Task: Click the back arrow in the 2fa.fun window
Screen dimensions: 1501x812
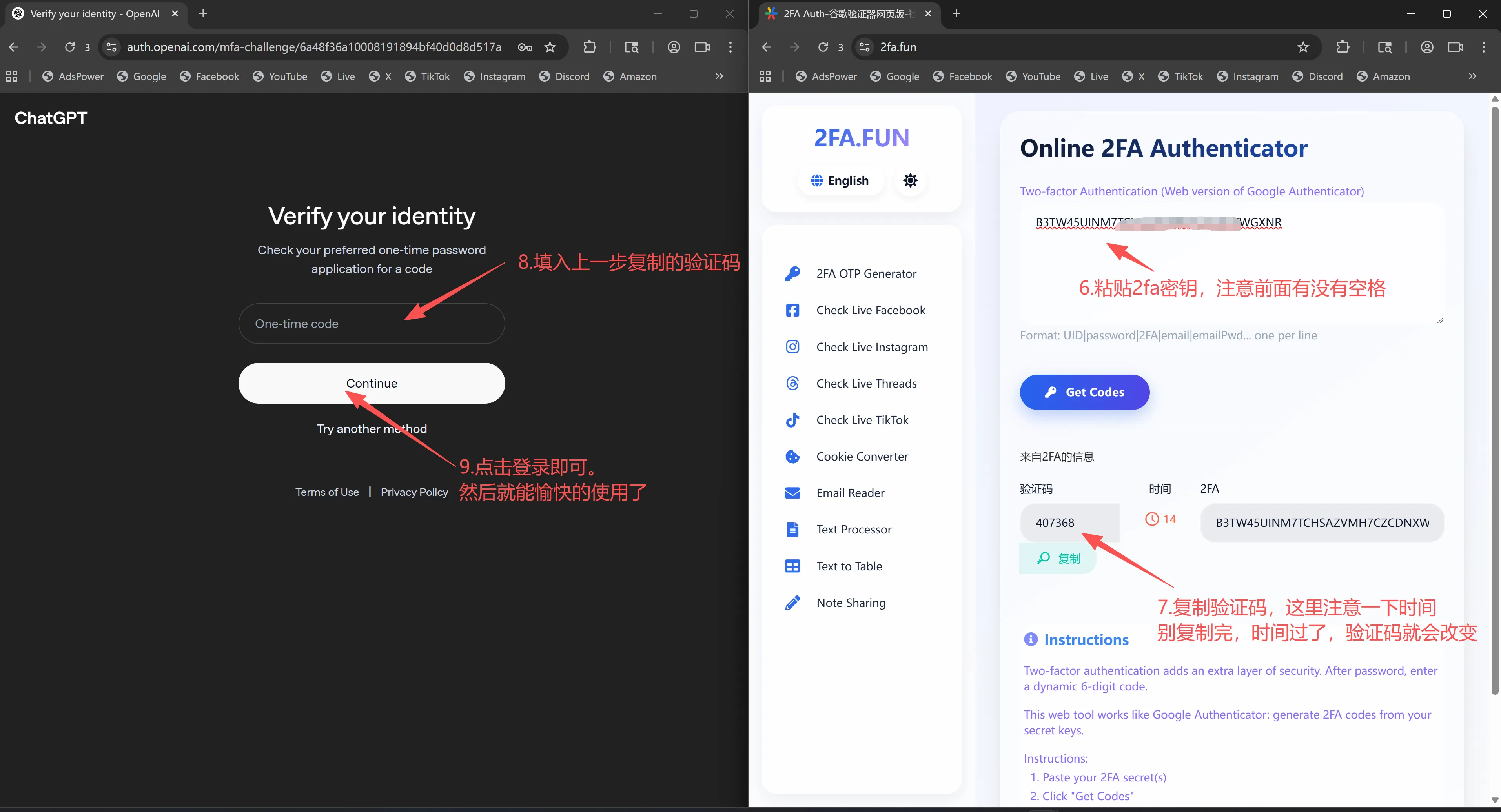Action: [767, 47]
